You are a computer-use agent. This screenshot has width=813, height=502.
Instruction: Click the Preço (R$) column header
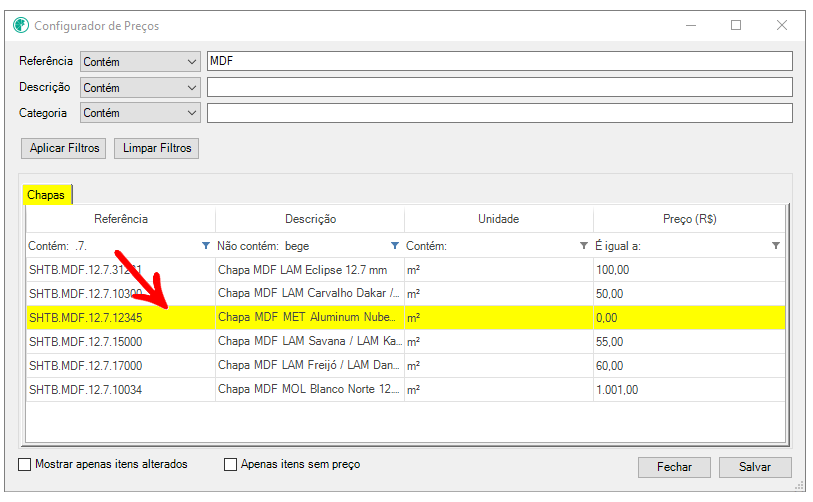689,219
